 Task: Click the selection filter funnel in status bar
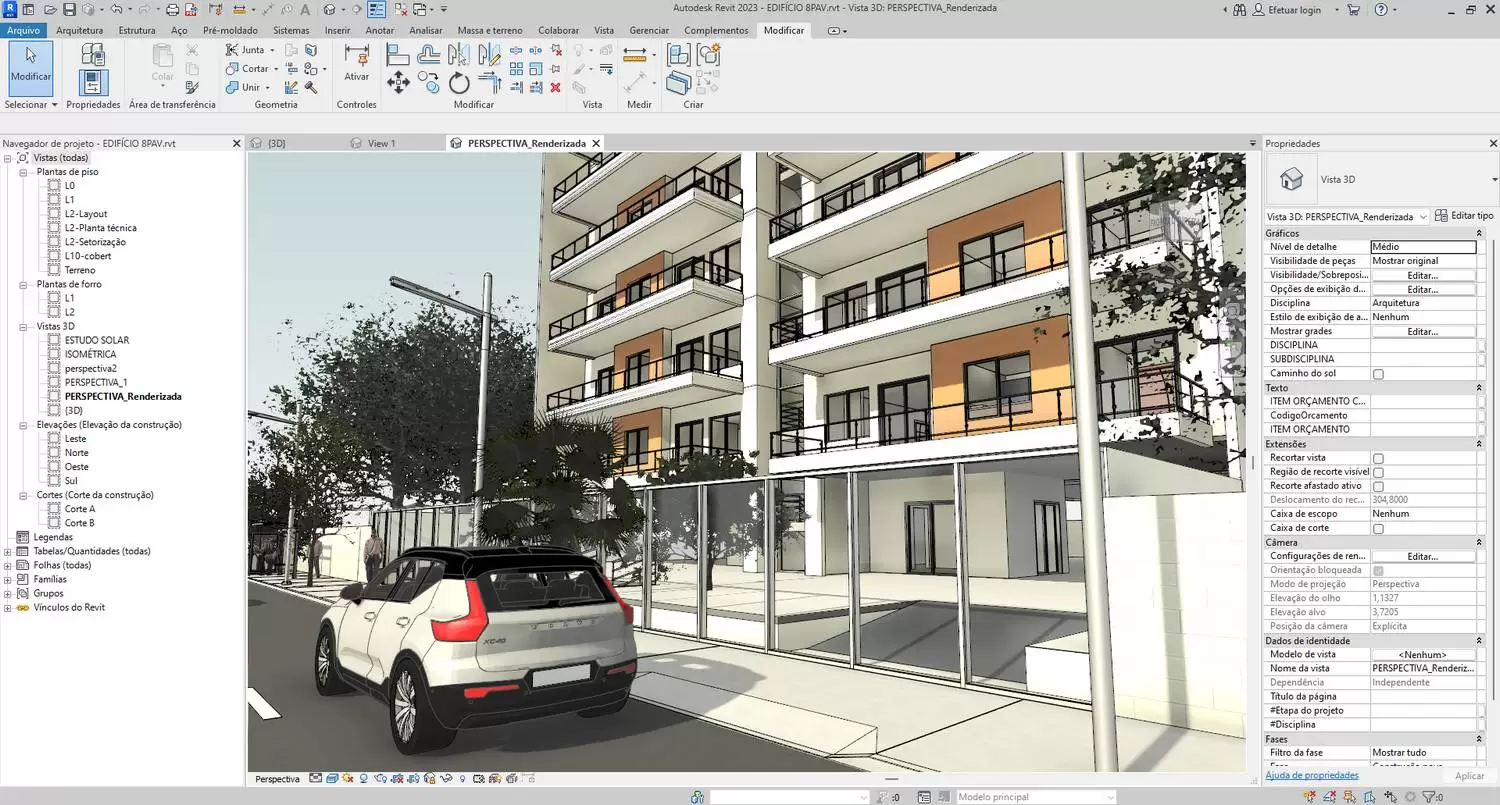tap(1430, 797)
